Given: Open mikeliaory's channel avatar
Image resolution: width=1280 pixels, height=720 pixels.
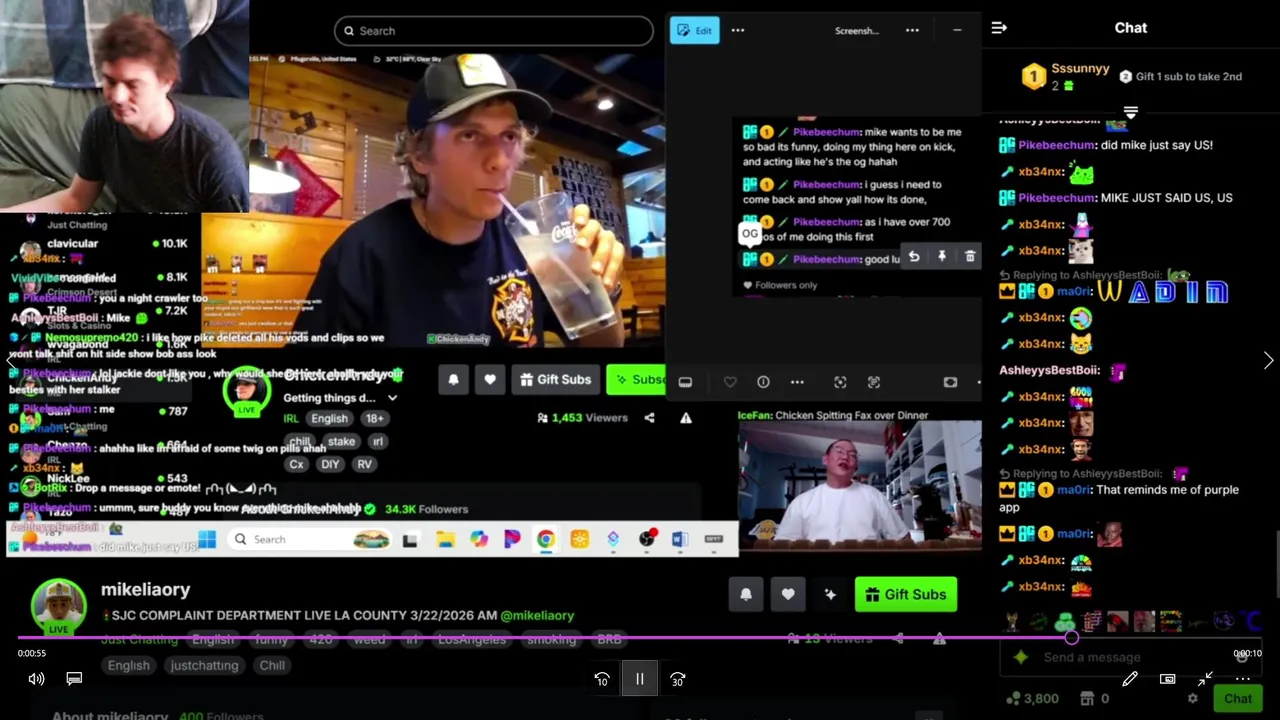Looking at the screenshot, I should (x=58, y=605).
